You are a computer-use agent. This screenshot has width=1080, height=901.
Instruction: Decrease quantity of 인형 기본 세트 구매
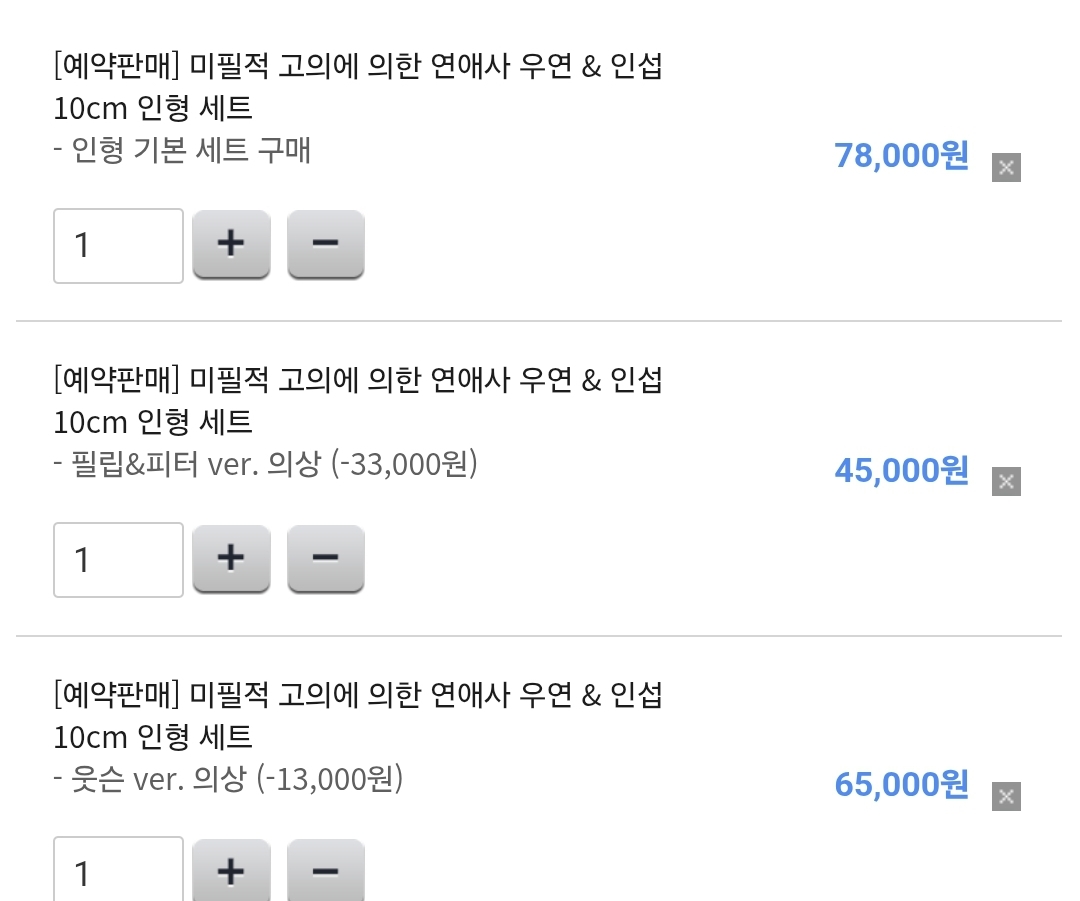(325, 244)
